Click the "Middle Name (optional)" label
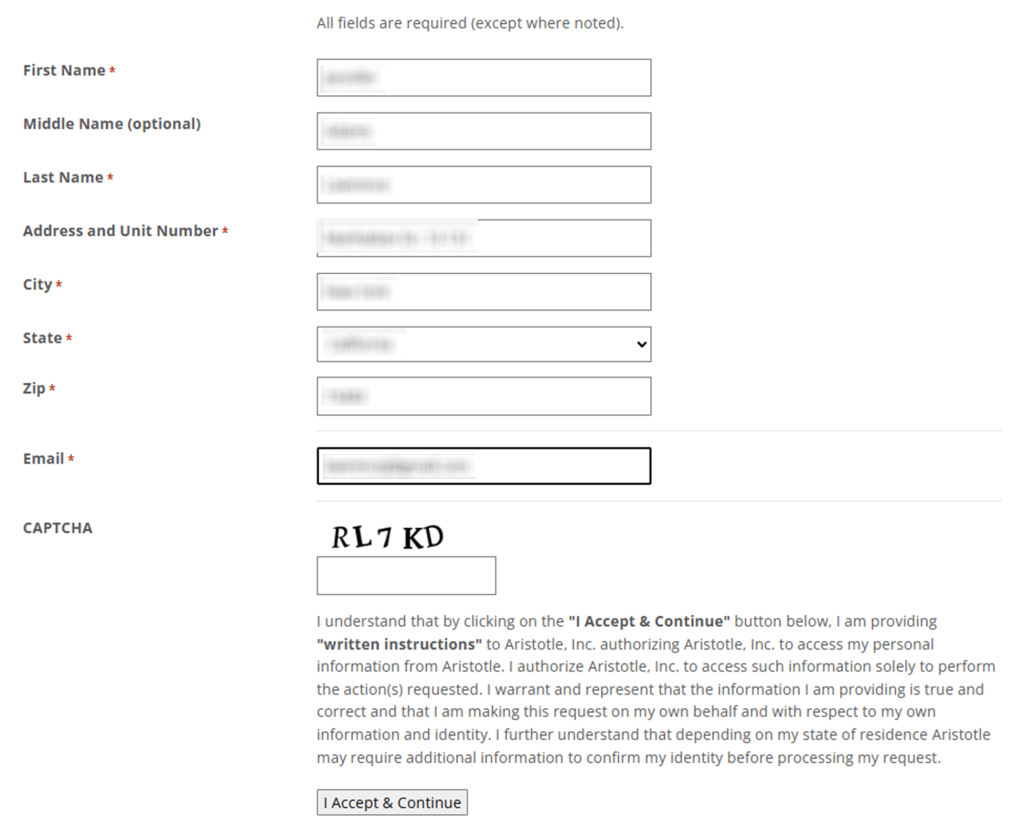The image size is (1024, 827). 111,124
